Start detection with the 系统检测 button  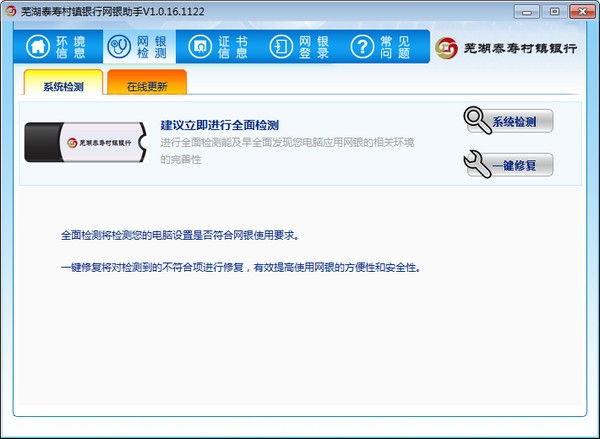[510, 121]
